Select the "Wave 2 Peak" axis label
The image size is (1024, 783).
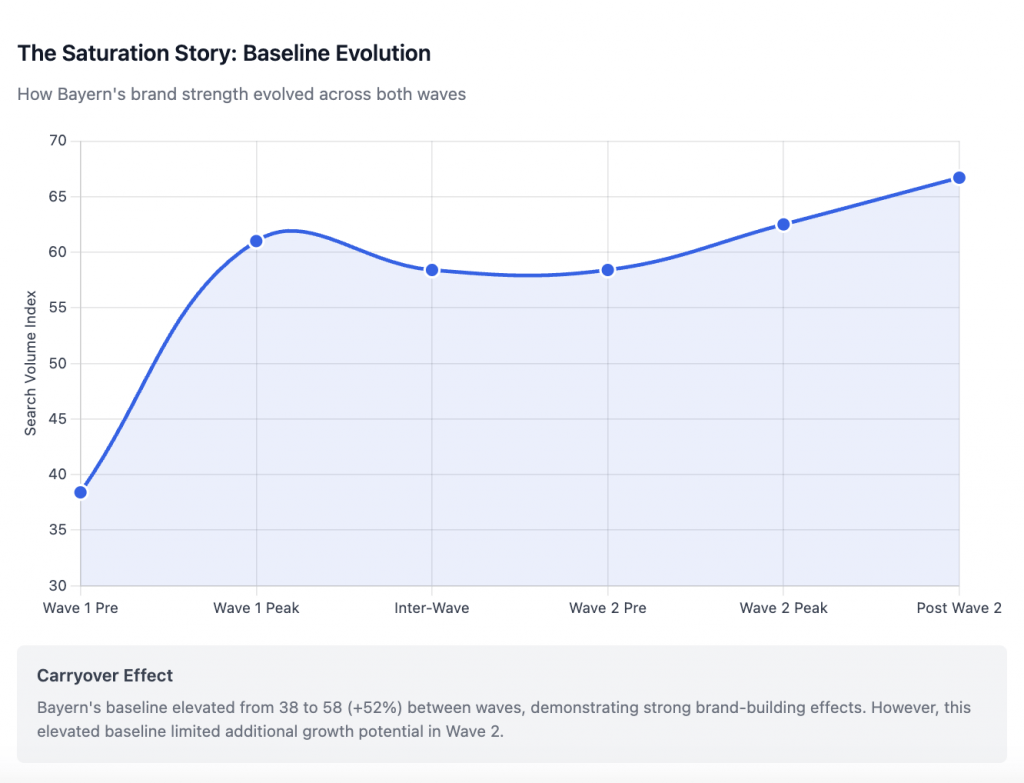[783, 608]
